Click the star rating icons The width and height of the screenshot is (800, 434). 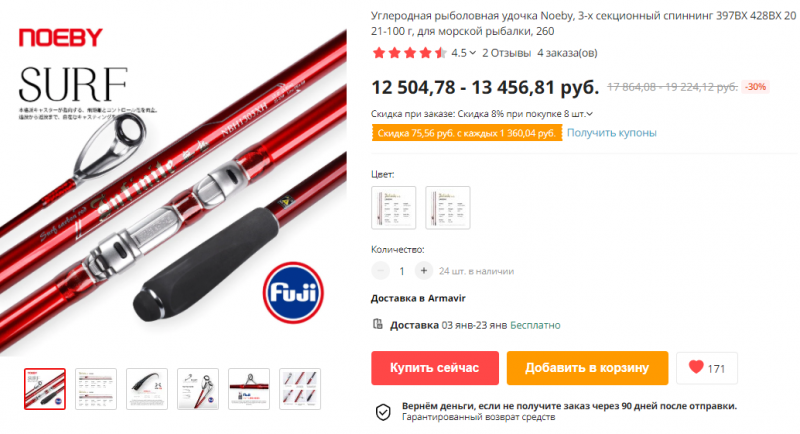pos(410,53)
